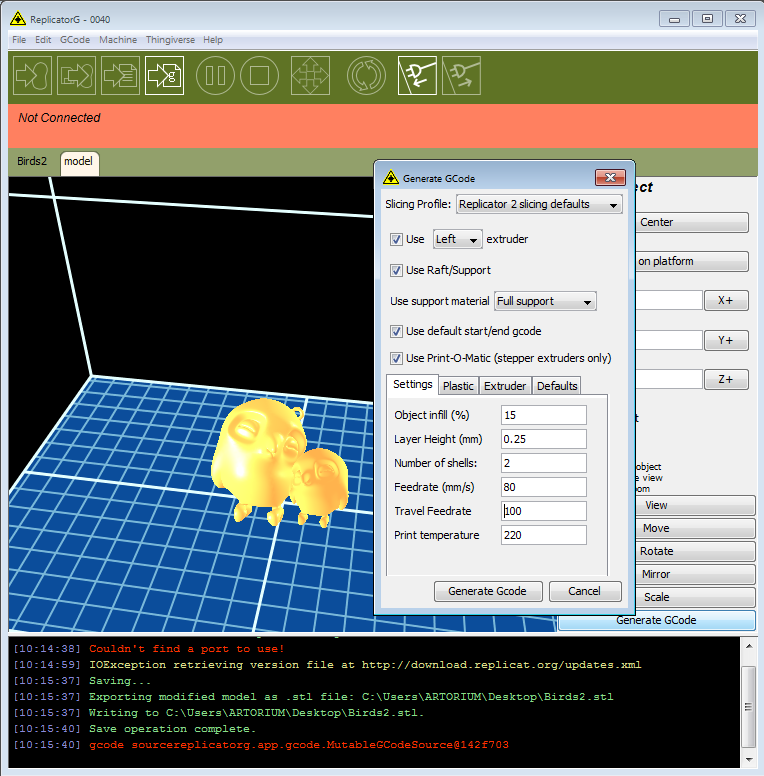Click the Stop build toolbar icon
The width and height of the screenshot is (764, 776).
(x=259, y=75)
